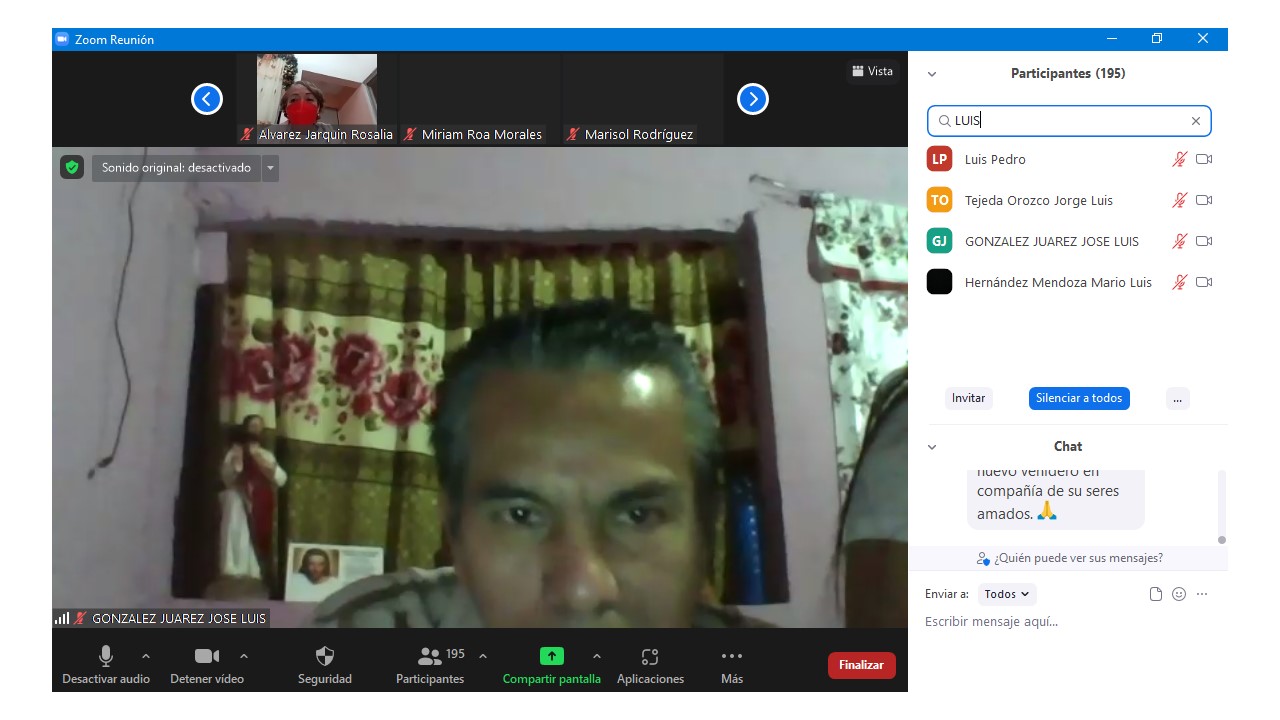This screenshot has height=720, width=1280.
Task: Unmute Hernández Mendoza Mario Luis microphone
Action: point(1180,282)
